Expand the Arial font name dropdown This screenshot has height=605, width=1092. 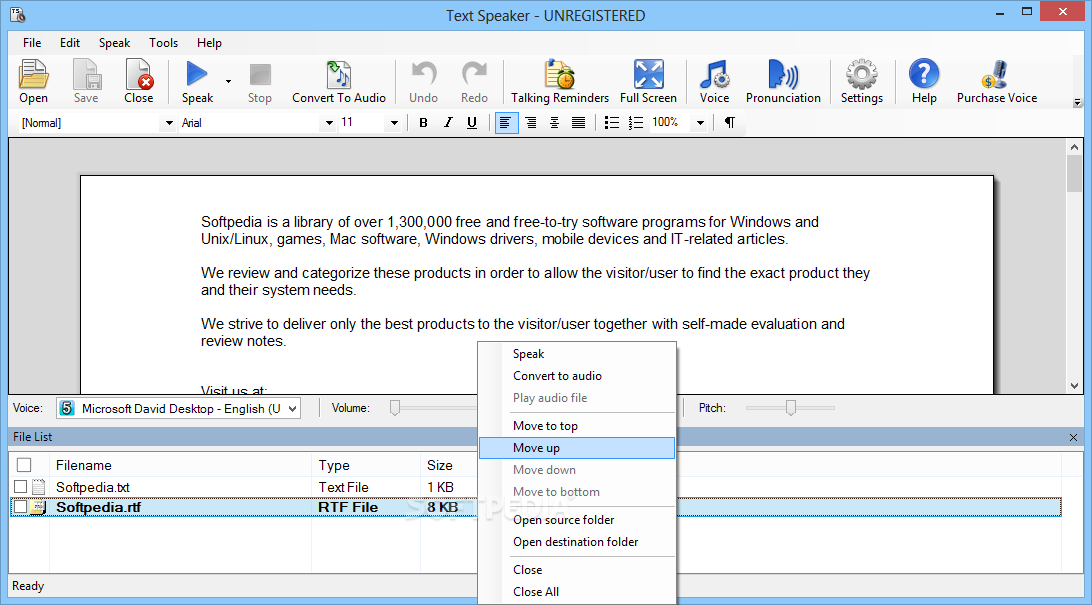328,123
